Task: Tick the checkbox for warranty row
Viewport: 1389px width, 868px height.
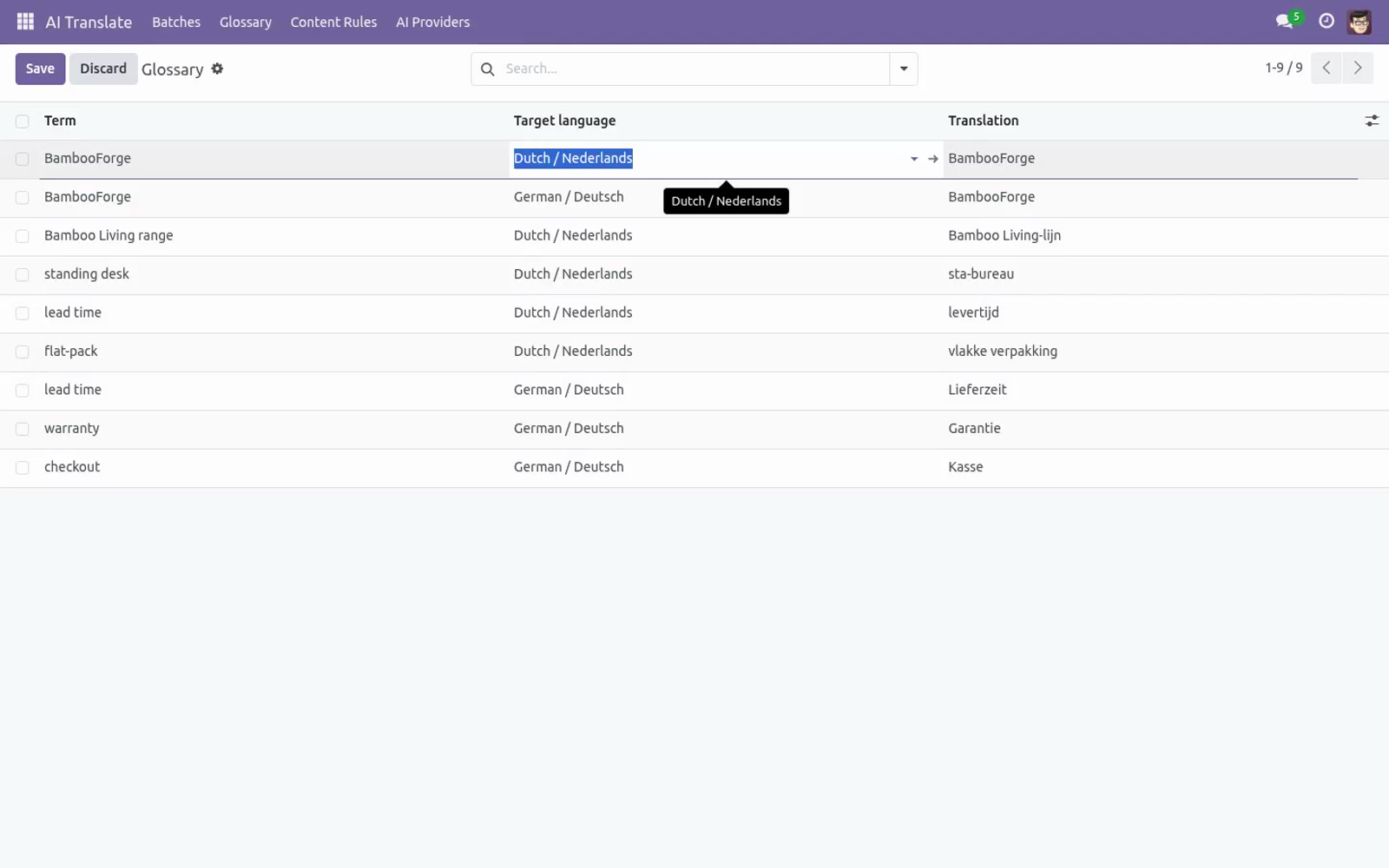Action: point(23,430)
